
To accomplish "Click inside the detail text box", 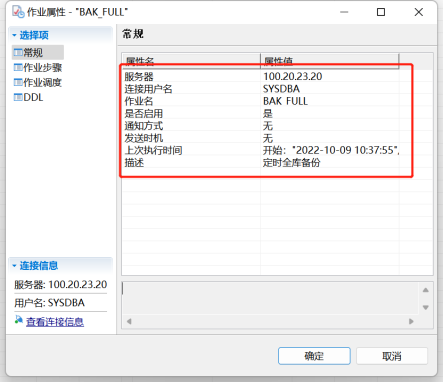I will [270, 298].
